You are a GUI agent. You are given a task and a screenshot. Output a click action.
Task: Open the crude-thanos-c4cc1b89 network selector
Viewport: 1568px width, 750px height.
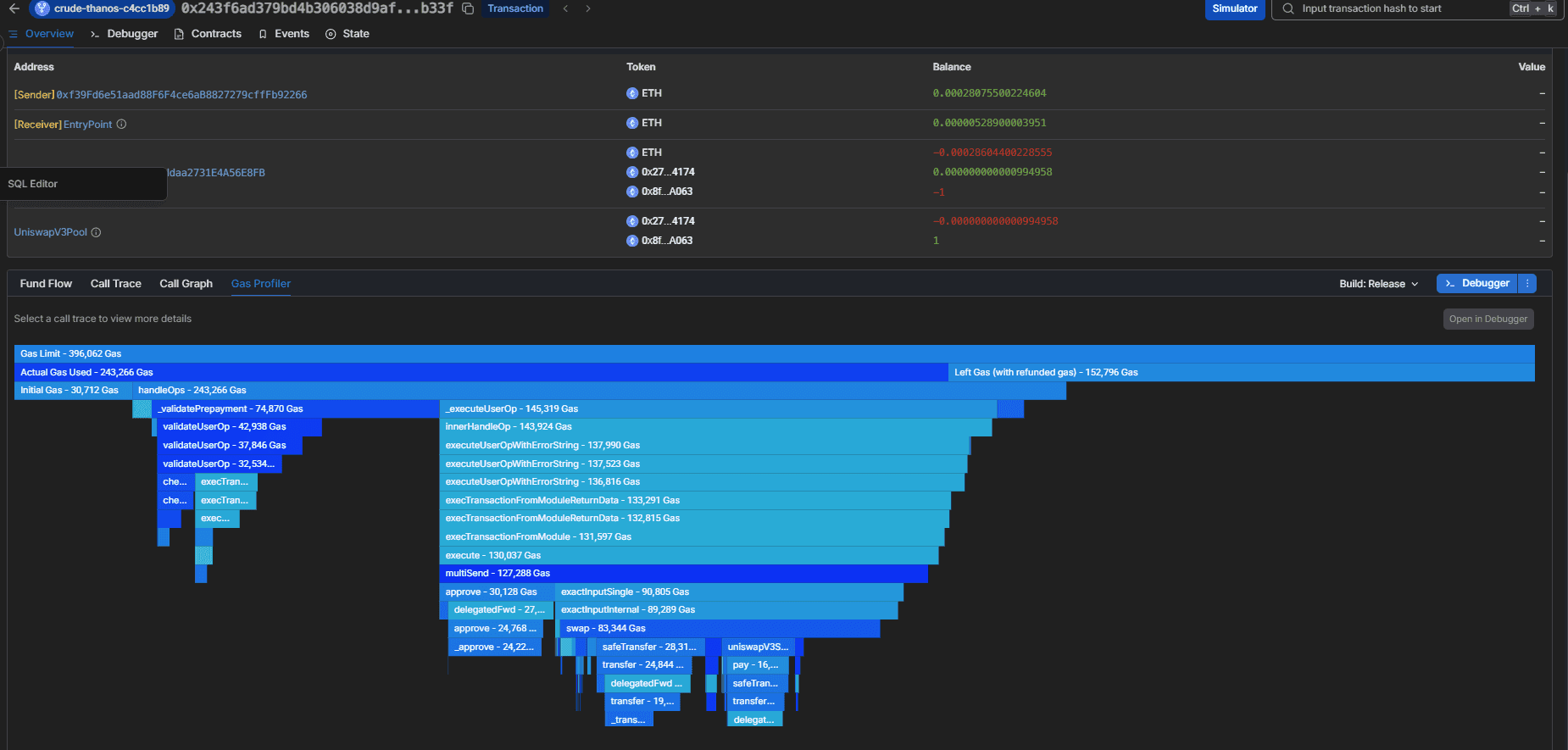103,8
